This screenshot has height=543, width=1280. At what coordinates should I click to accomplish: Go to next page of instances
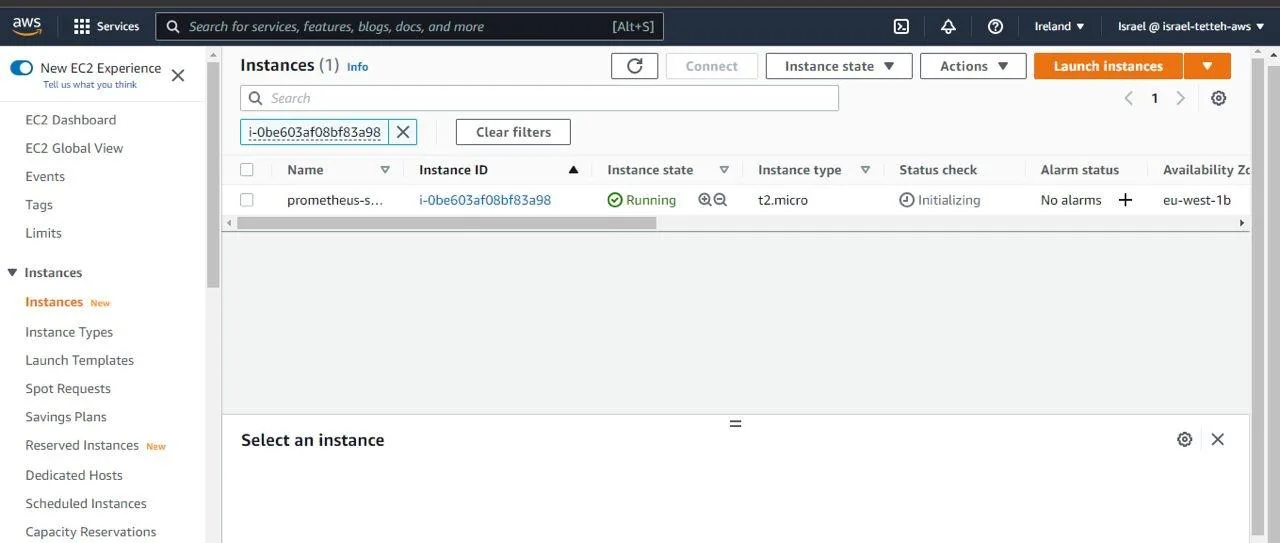1181,98
